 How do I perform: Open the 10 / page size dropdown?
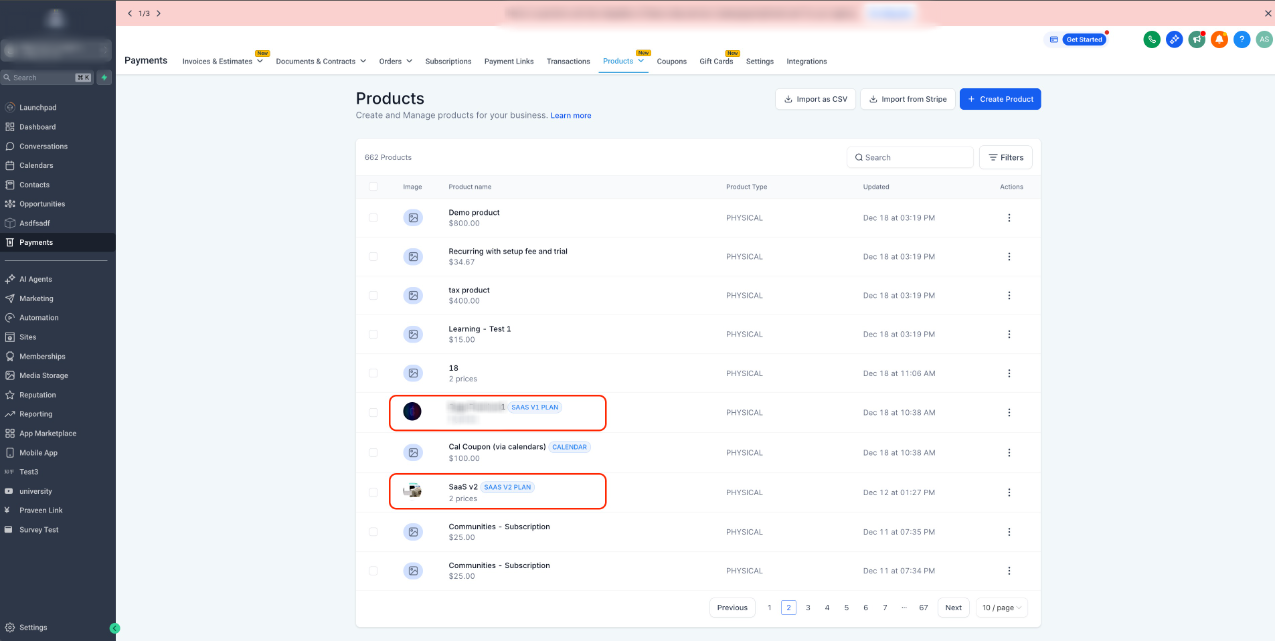[1000, 607]
